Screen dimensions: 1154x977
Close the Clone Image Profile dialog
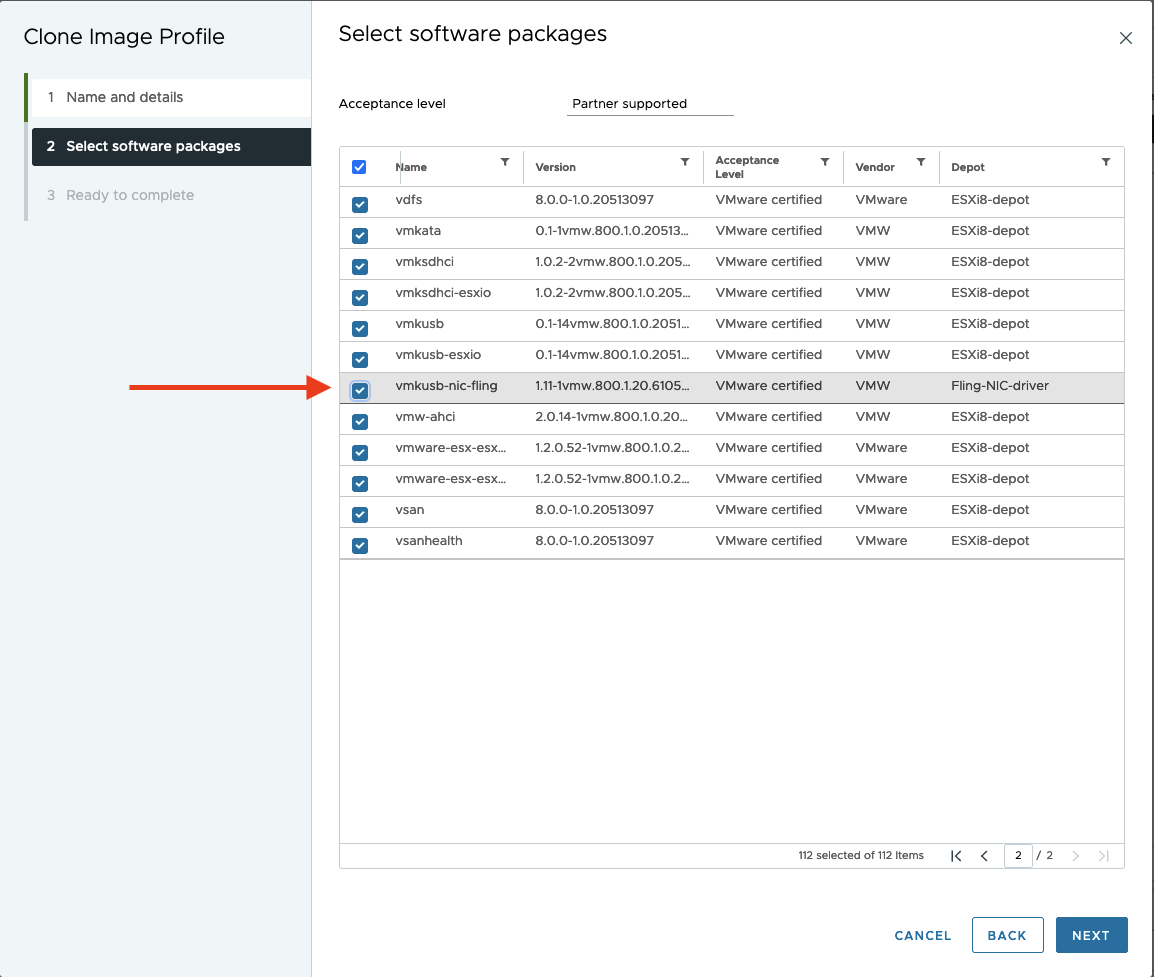[x=1126, y=39]
